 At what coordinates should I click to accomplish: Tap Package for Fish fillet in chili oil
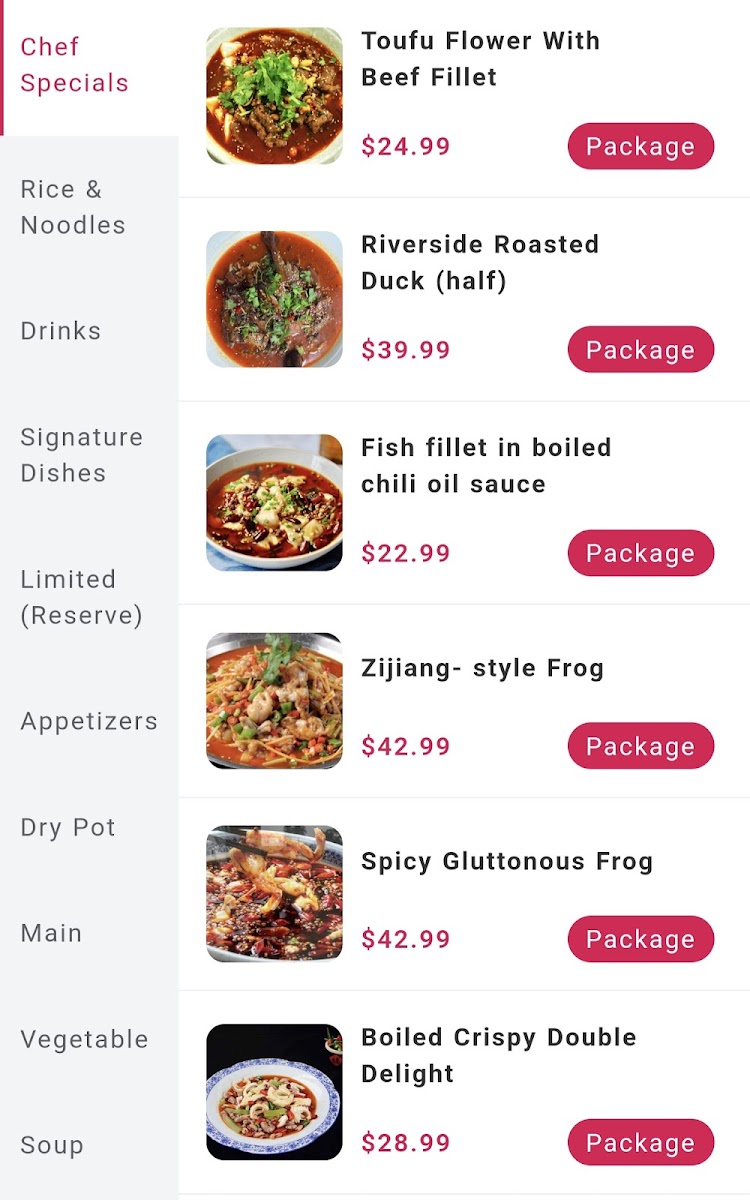click(x=641, y=553)
